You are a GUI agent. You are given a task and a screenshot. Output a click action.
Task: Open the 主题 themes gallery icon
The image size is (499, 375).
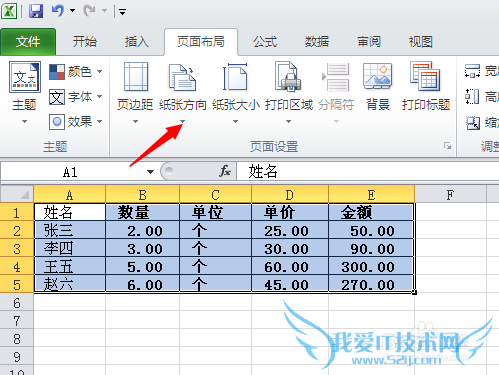pyautogui.click(x=25, y=77)
